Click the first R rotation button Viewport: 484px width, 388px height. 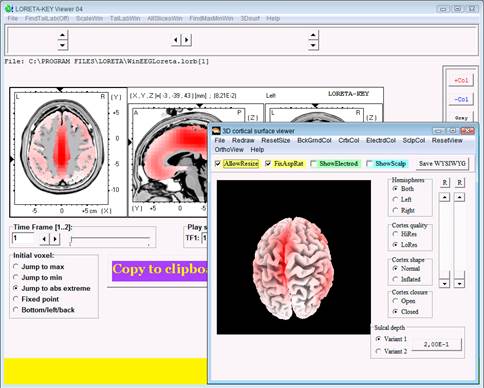[444, 183]
